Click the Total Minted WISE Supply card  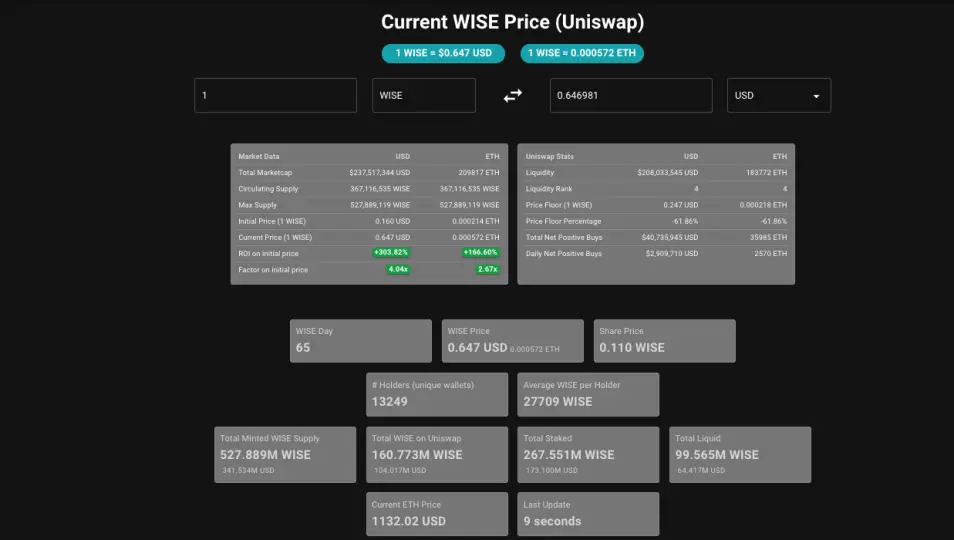tap(285, 455)
